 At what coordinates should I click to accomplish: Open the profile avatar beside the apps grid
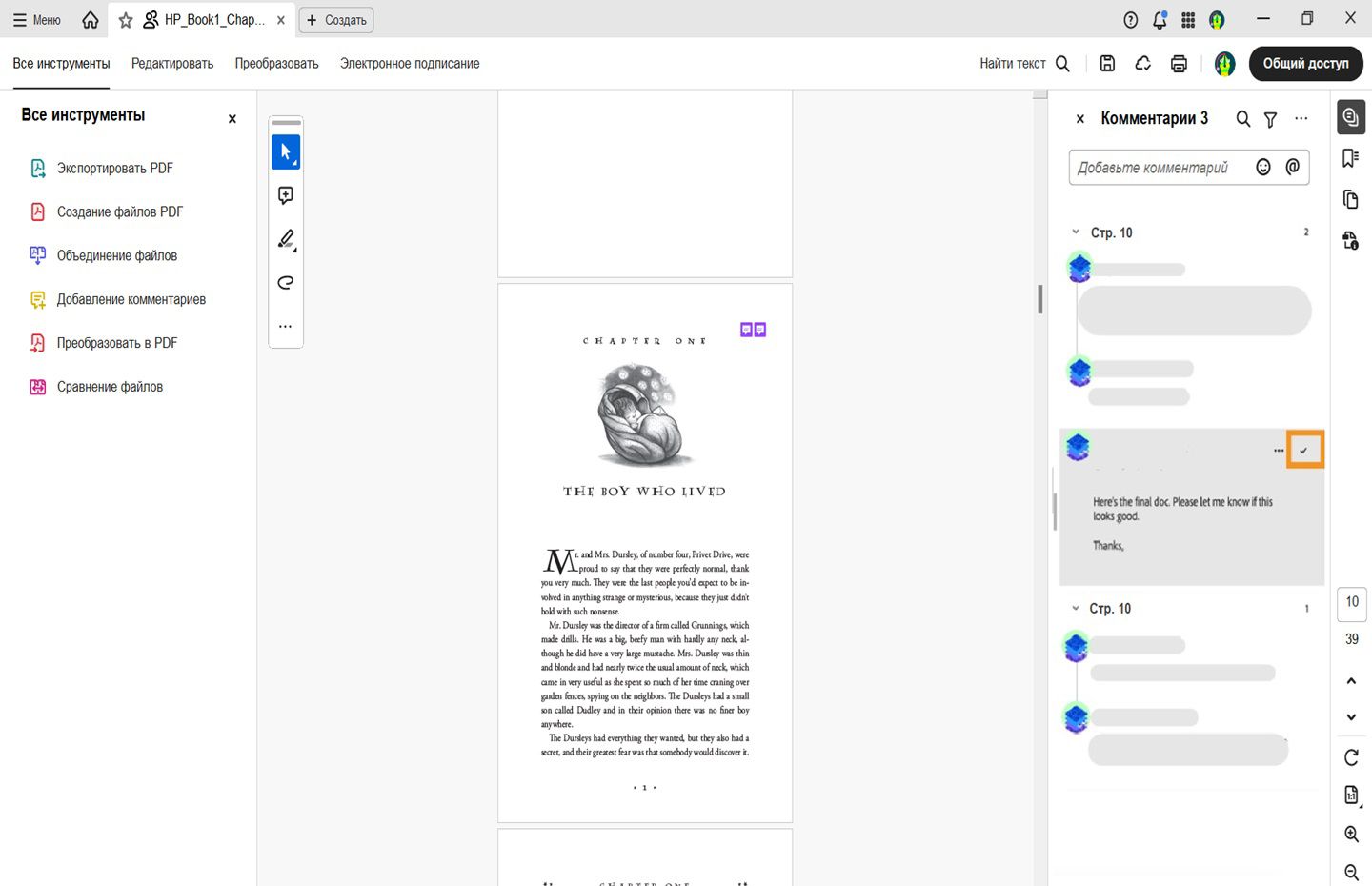[1217, 20]
